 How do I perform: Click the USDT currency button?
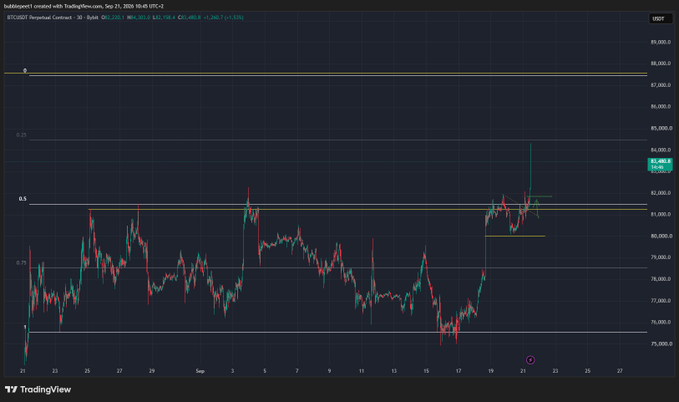[659, 19]
